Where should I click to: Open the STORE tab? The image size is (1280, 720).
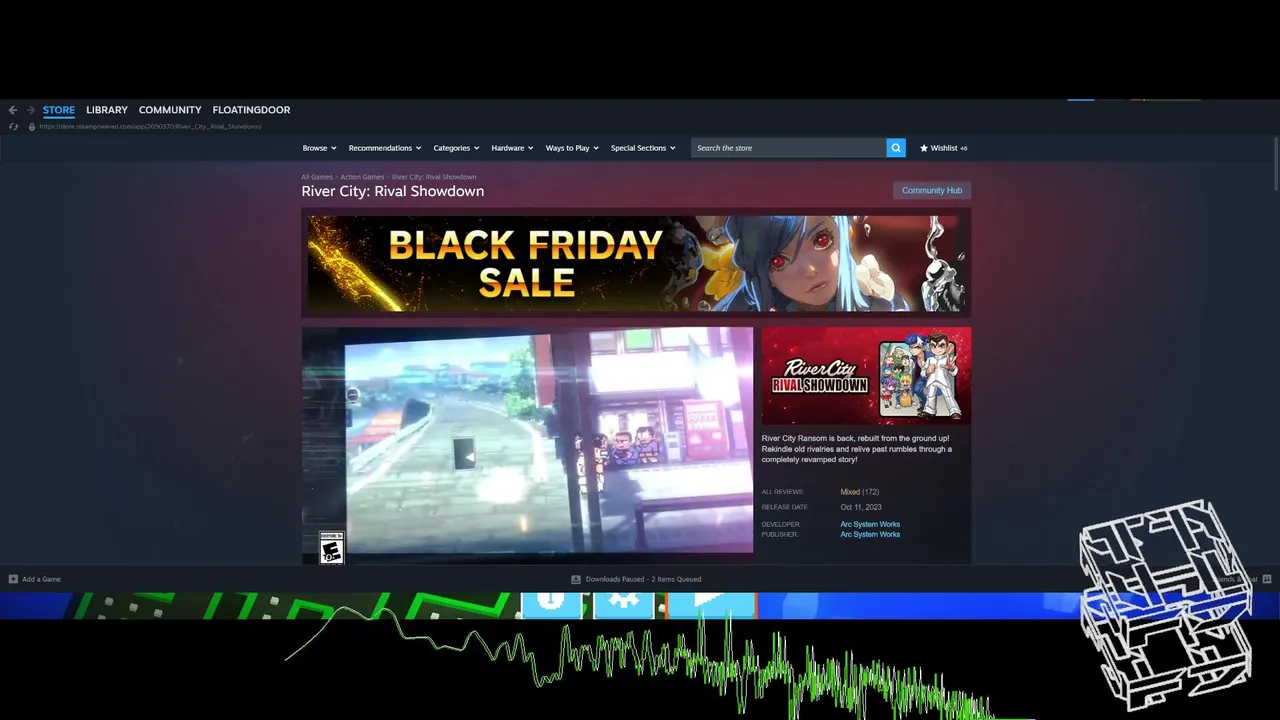(x=59, y=110)
